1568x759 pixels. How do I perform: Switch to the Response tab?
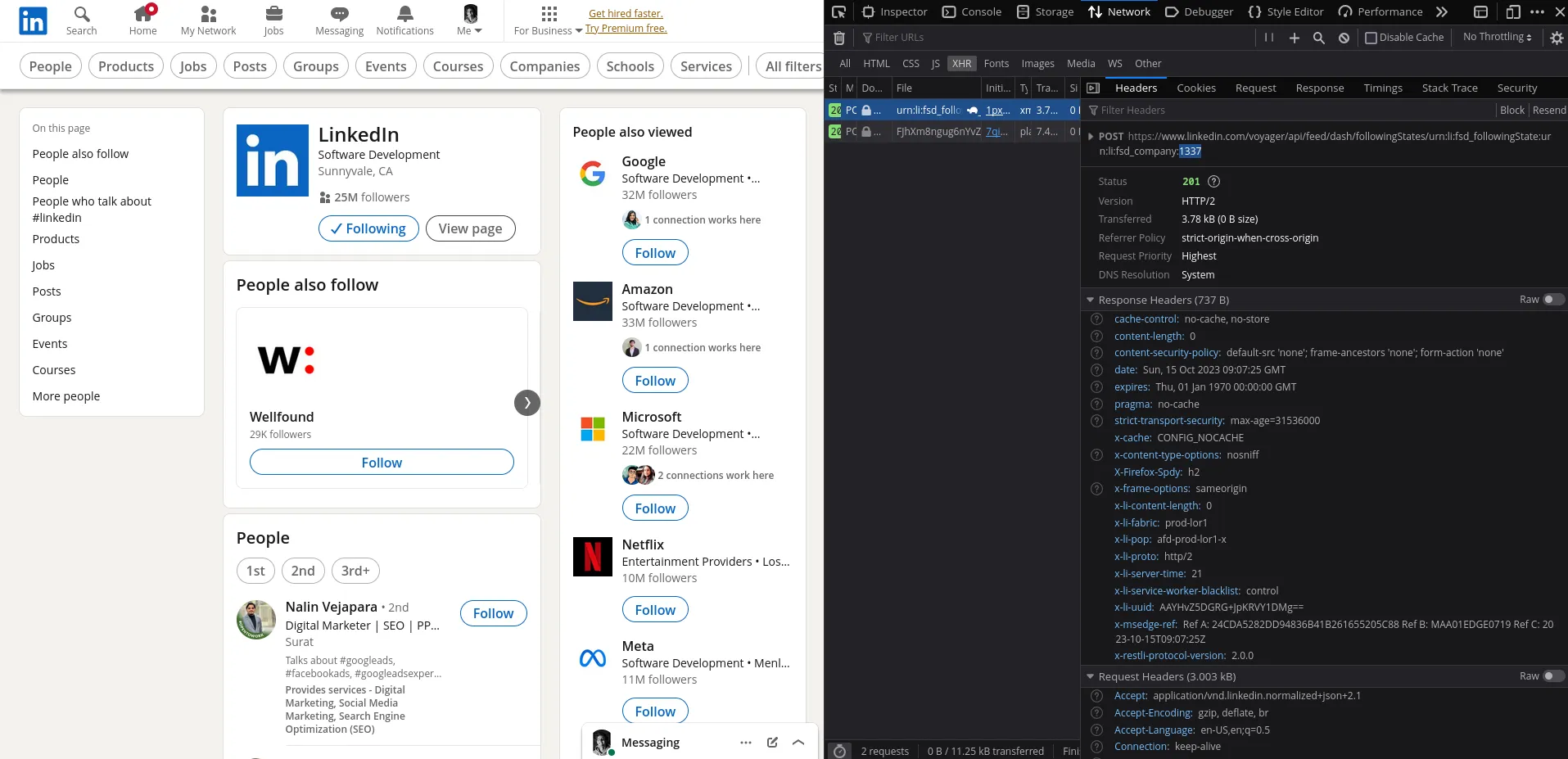coord(1320,88)
